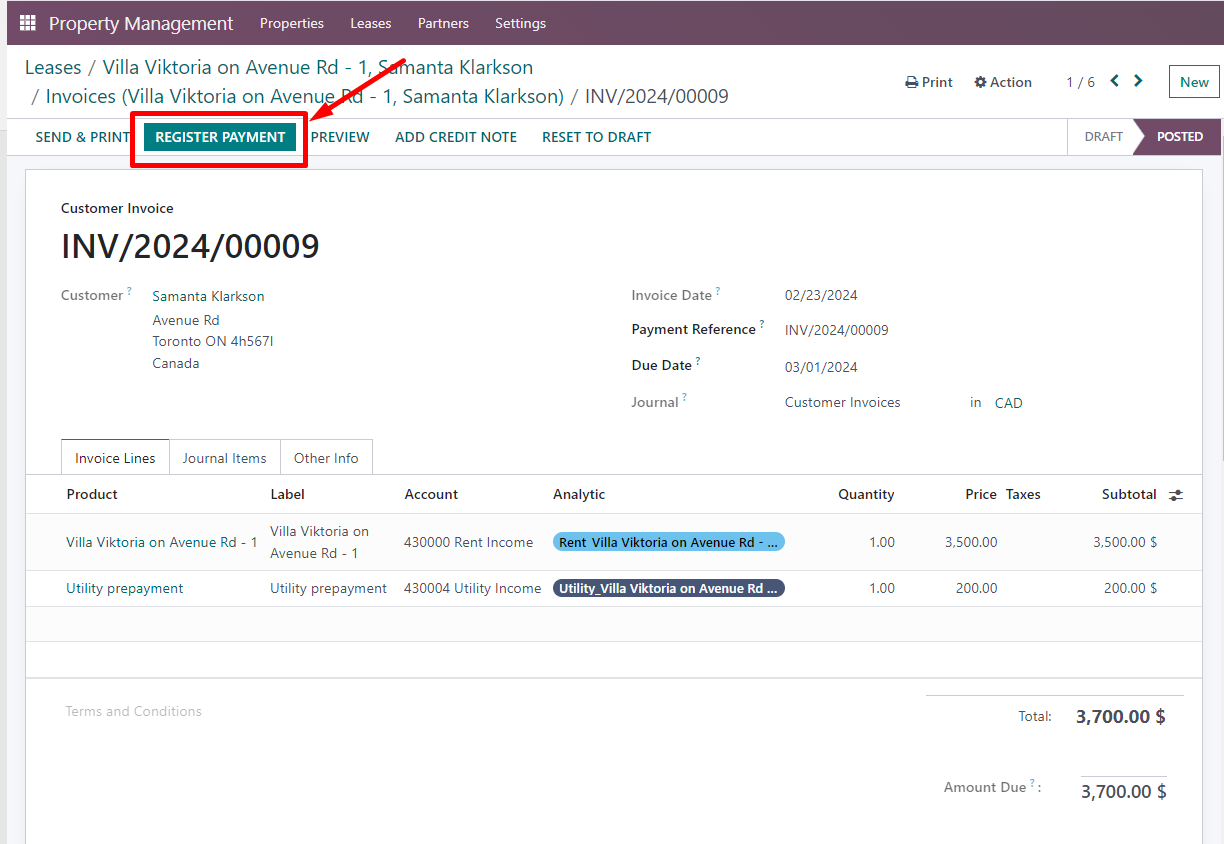Switch to the Other Info tab

click(326, 458)
